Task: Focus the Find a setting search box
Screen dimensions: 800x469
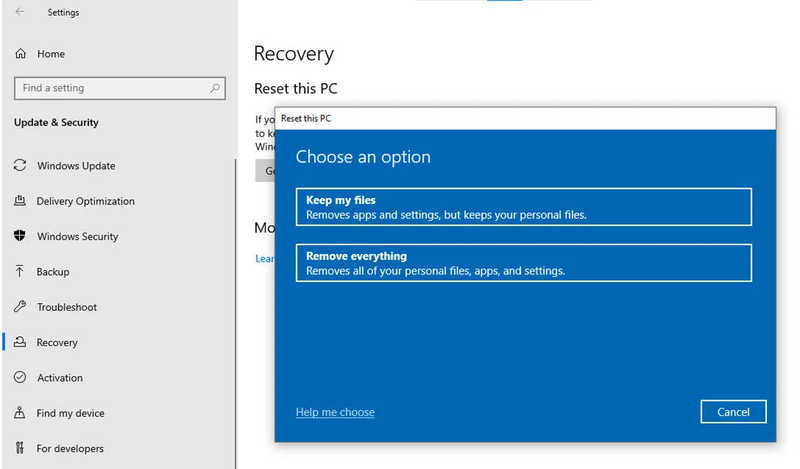Action: point(120,88)
